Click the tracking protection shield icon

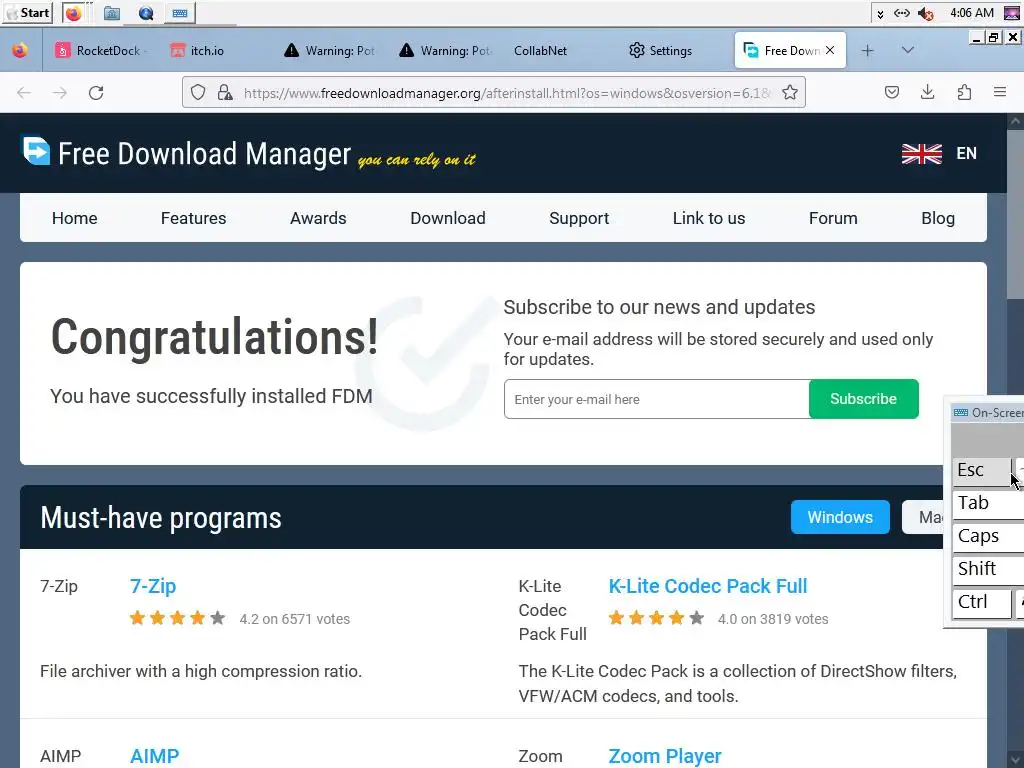(198, 93)
